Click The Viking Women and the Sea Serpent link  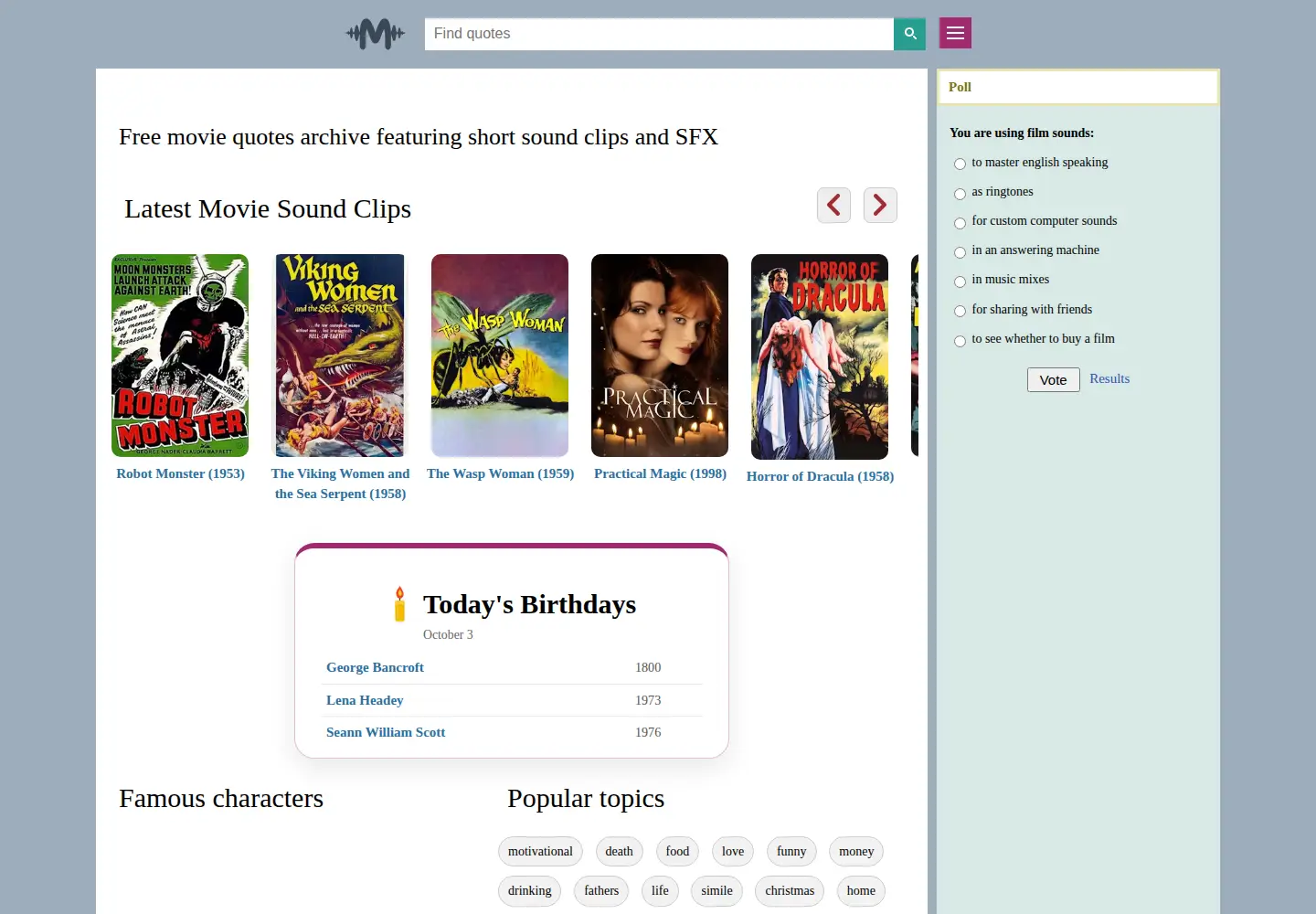click(340, 484)
